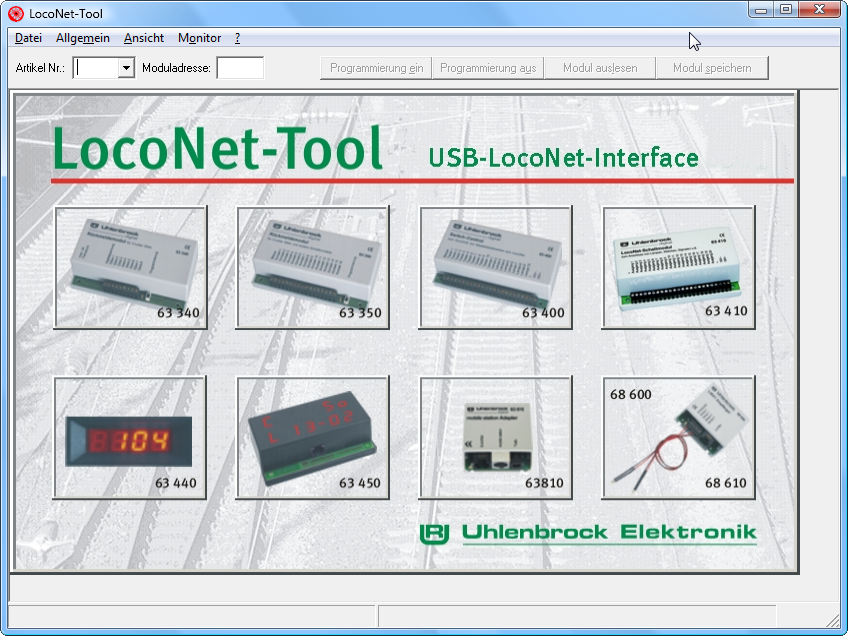The image size is (848, 636).
Task: Open the Ansicht menu
Action: tap(144, 38)
